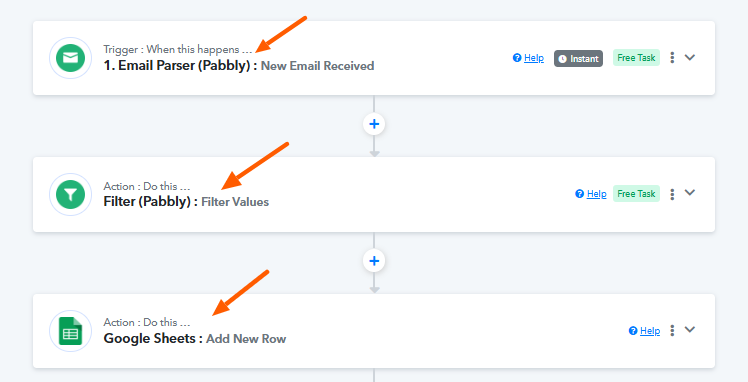Open the three-dot menu for the Filter step
This screenshot has height=382, width=748.
point(672,194)
